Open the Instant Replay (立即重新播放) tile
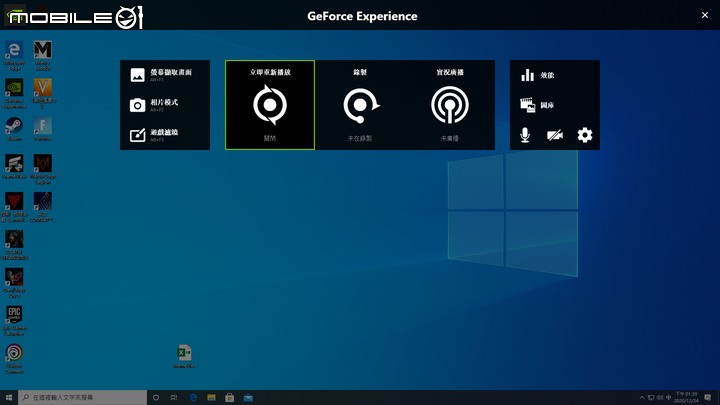The image size is (720, 405). click(x=270, y=105)
